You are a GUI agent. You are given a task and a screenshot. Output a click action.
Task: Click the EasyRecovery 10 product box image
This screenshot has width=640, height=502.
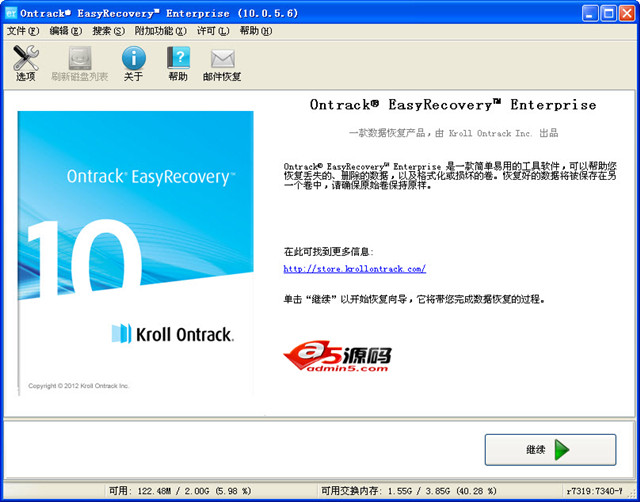[136, 253]
